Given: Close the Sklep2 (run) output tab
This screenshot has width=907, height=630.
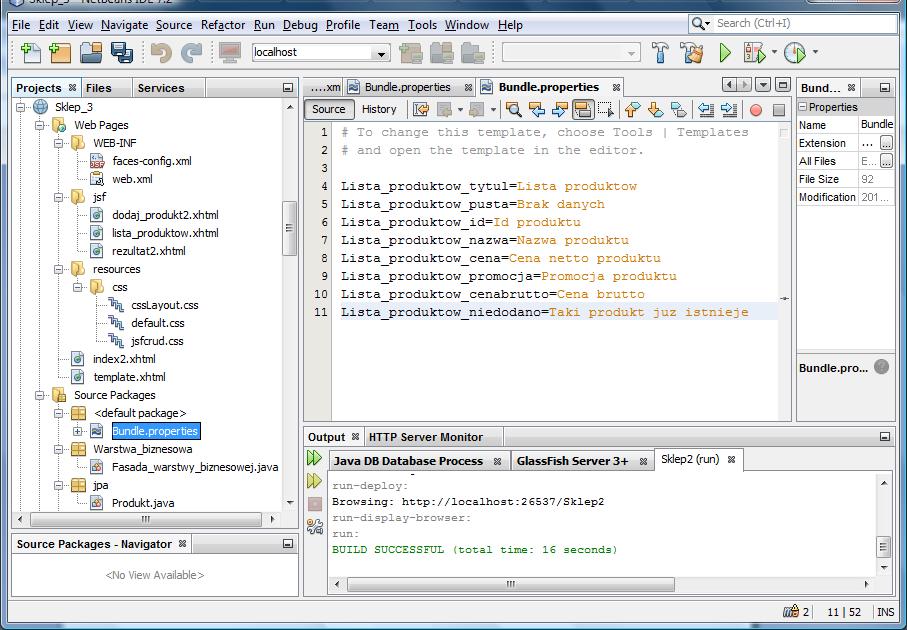Looking at the screenshot, I should click(x=731, y=460).
